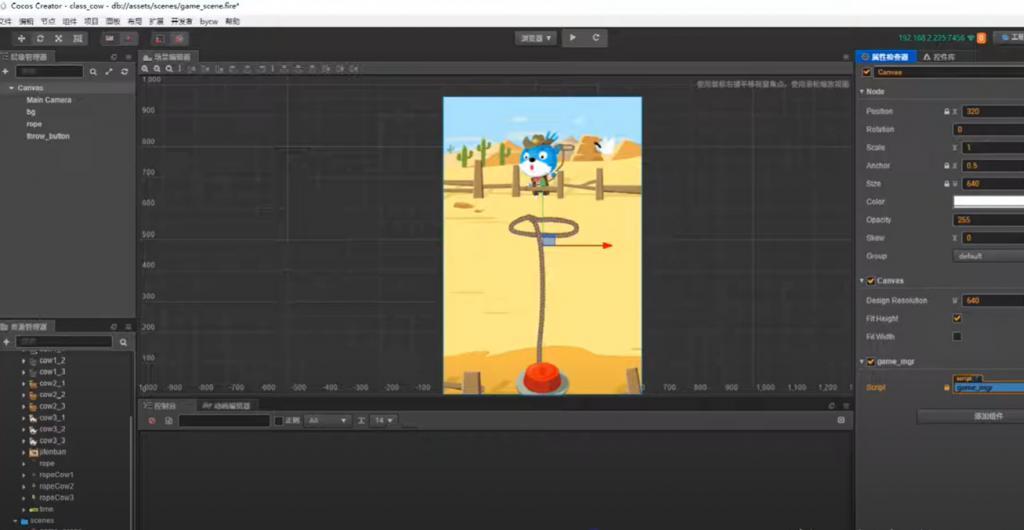Uncheck the Fit Height checkbox
This screenshot has height=530, width=1024.
click(x=957, y=319)
